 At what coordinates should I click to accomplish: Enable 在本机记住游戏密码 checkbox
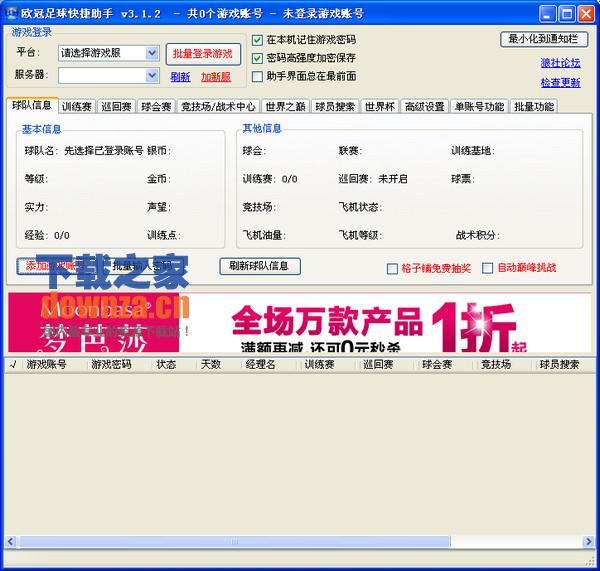click(x=258, y=40)
